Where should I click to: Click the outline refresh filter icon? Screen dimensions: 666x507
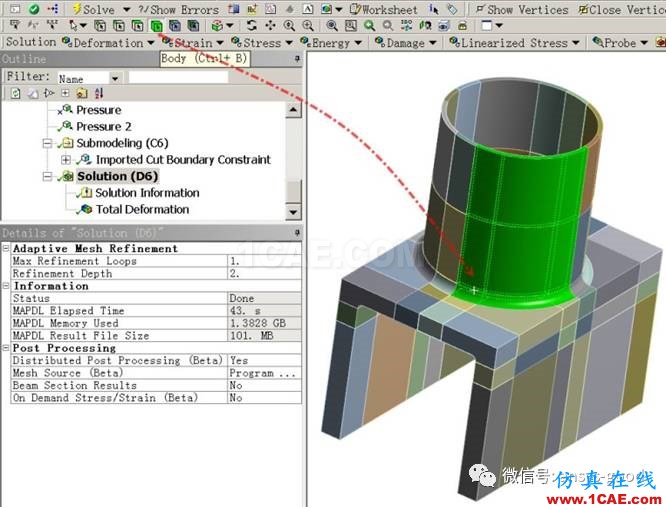[16, 93]
